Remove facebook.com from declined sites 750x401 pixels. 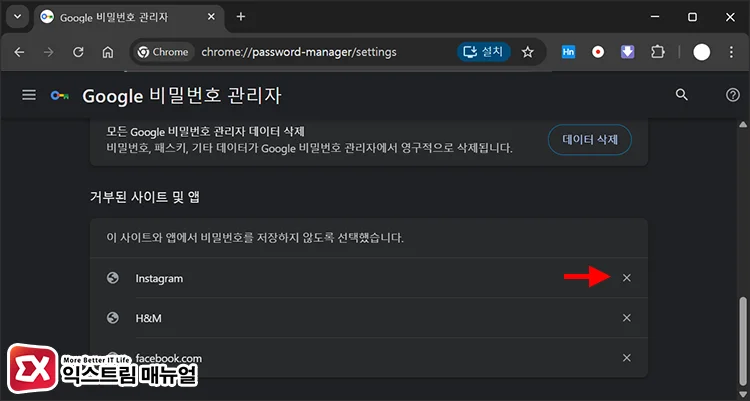[x=627, y=358]
